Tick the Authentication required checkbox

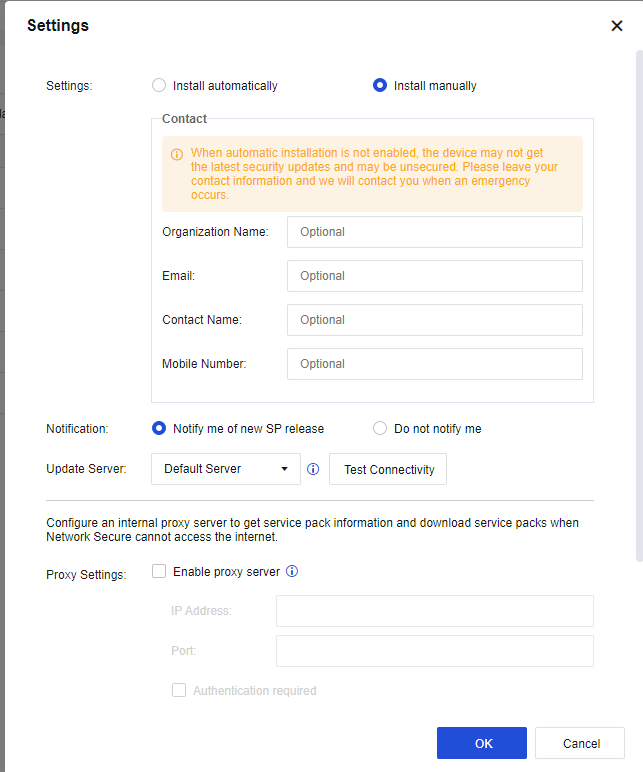179,690
